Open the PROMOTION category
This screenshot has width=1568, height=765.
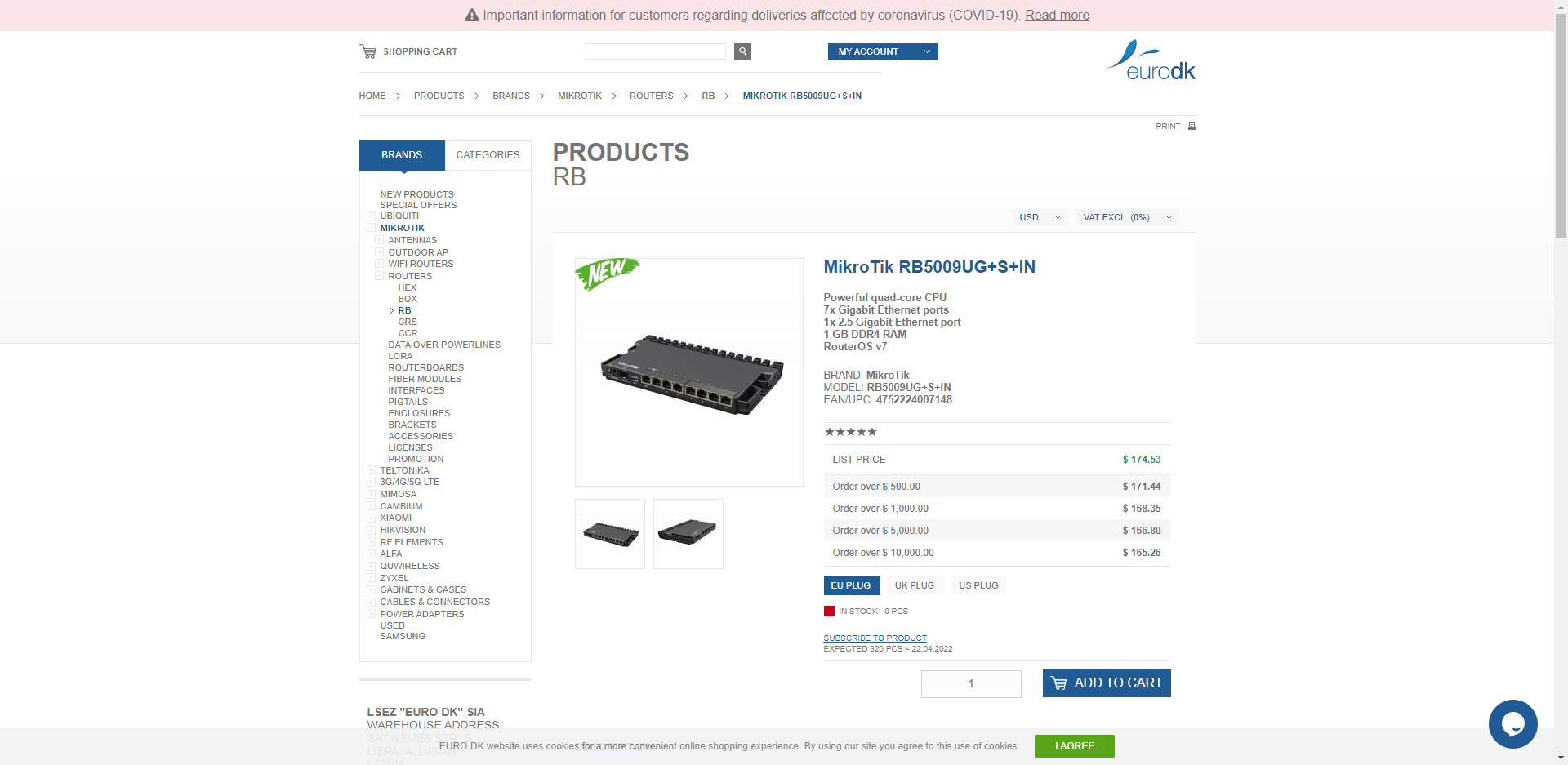(x=416, y=459)
